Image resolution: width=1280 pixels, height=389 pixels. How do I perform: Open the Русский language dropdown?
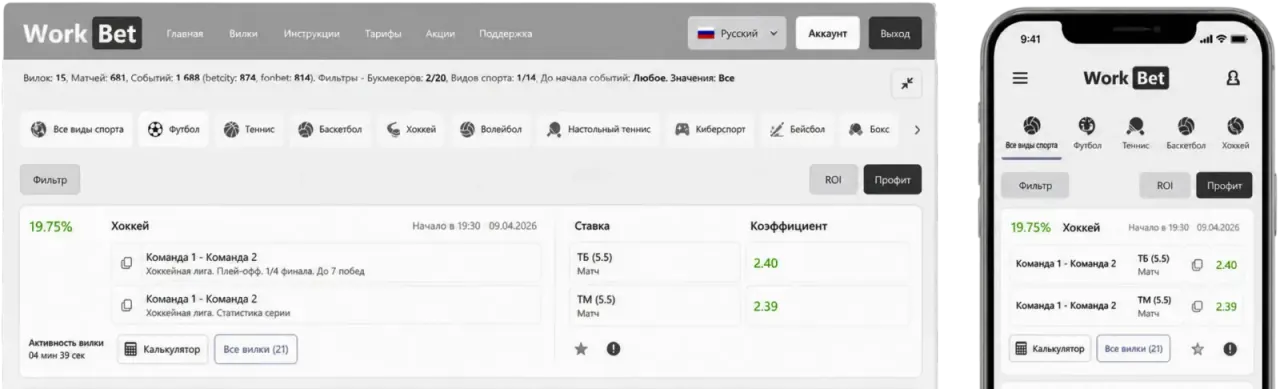[737, 33]
